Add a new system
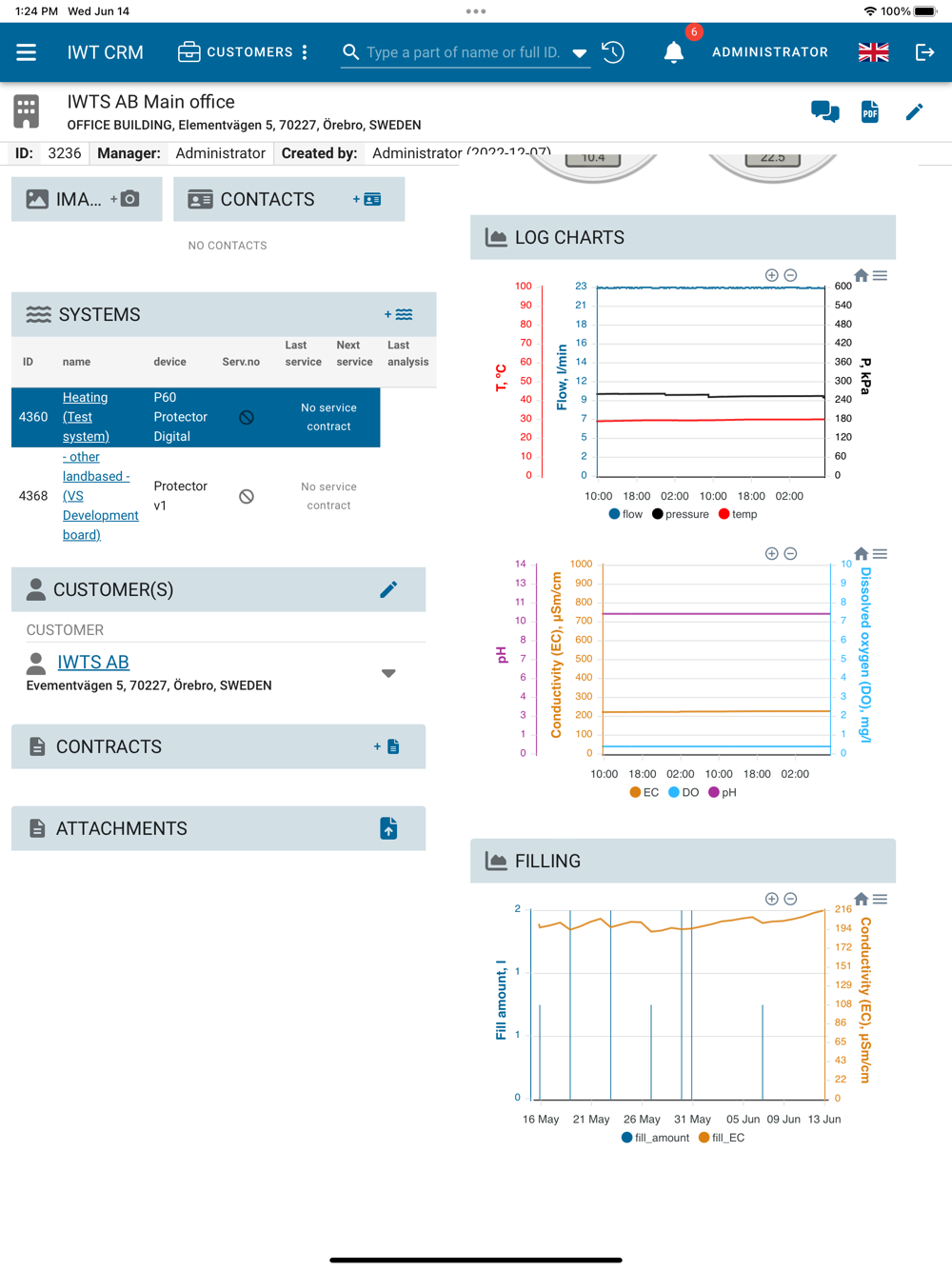The width and height of the screenshot is (952, 1270). tap(399, 314)
